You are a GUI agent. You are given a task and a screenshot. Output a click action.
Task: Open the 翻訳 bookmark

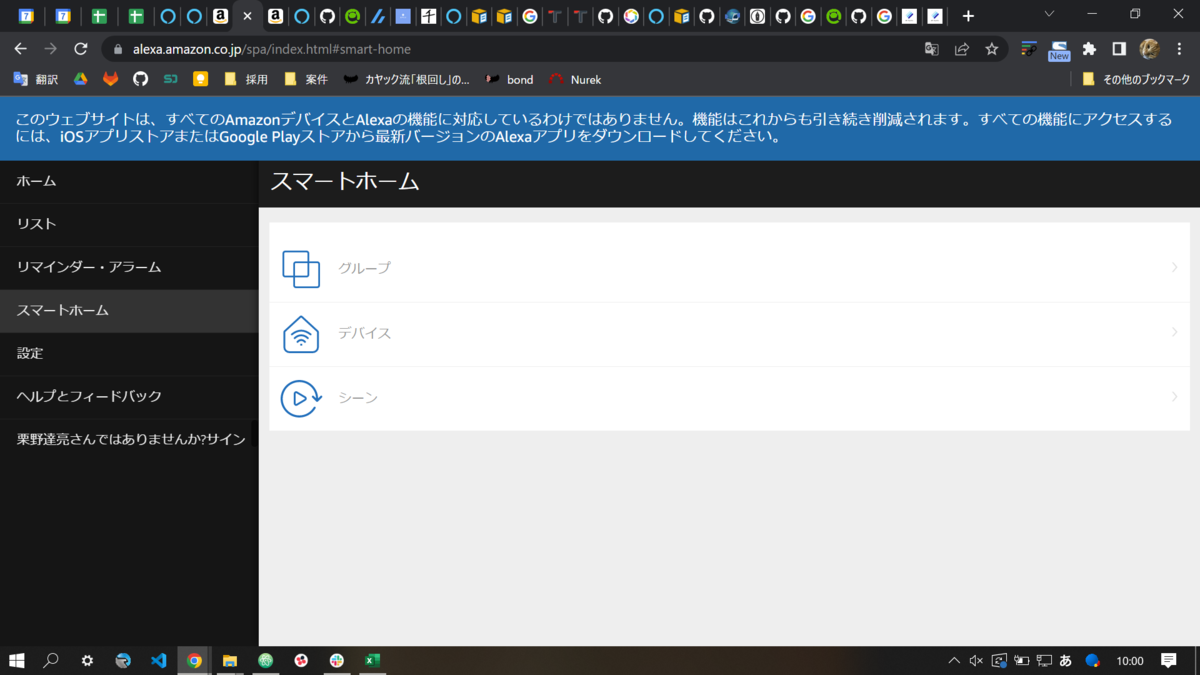click(36, 79)
